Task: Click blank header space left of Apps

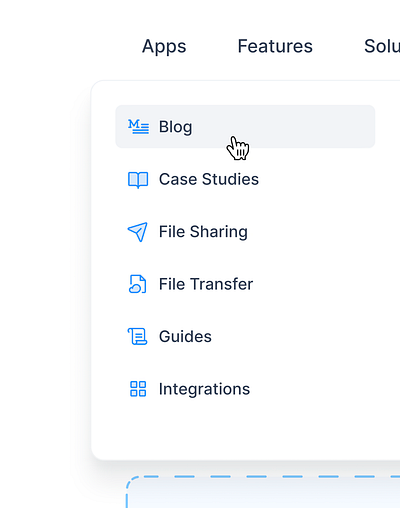Action: [67, 46]
